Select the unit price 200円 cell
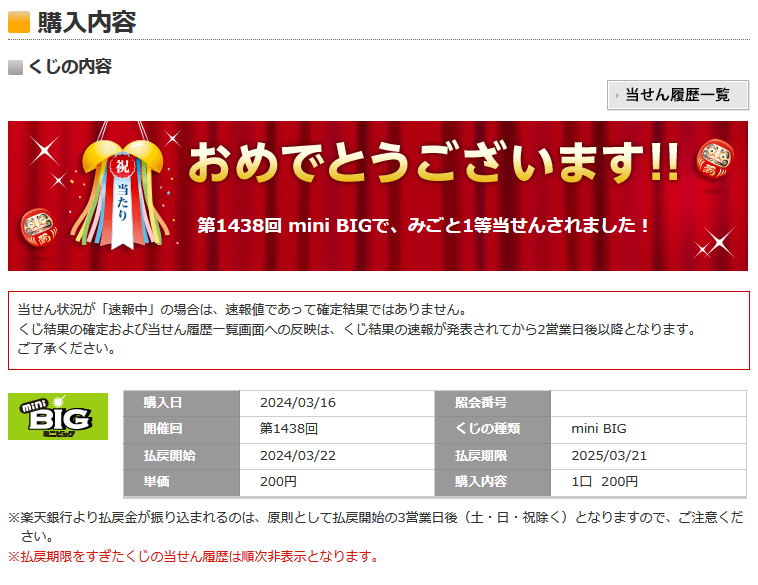The height and width of the screenshot is (585, 758). tap(337, 482)
